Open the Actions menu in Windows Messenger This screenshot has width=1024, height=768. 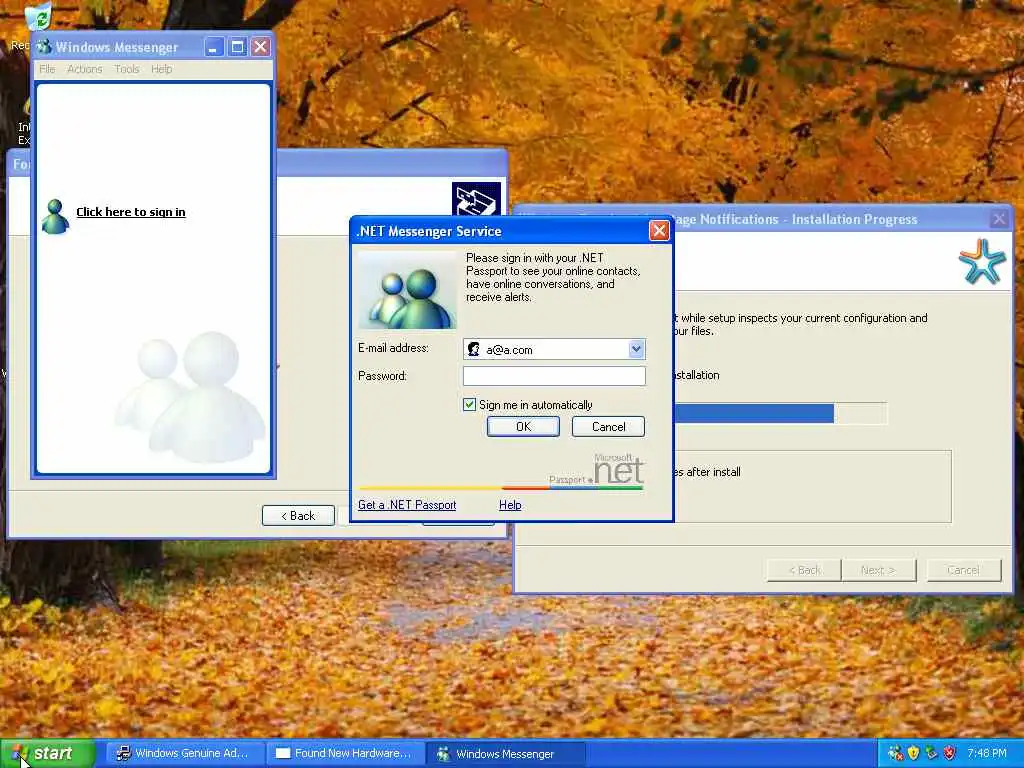click(85, 69)
